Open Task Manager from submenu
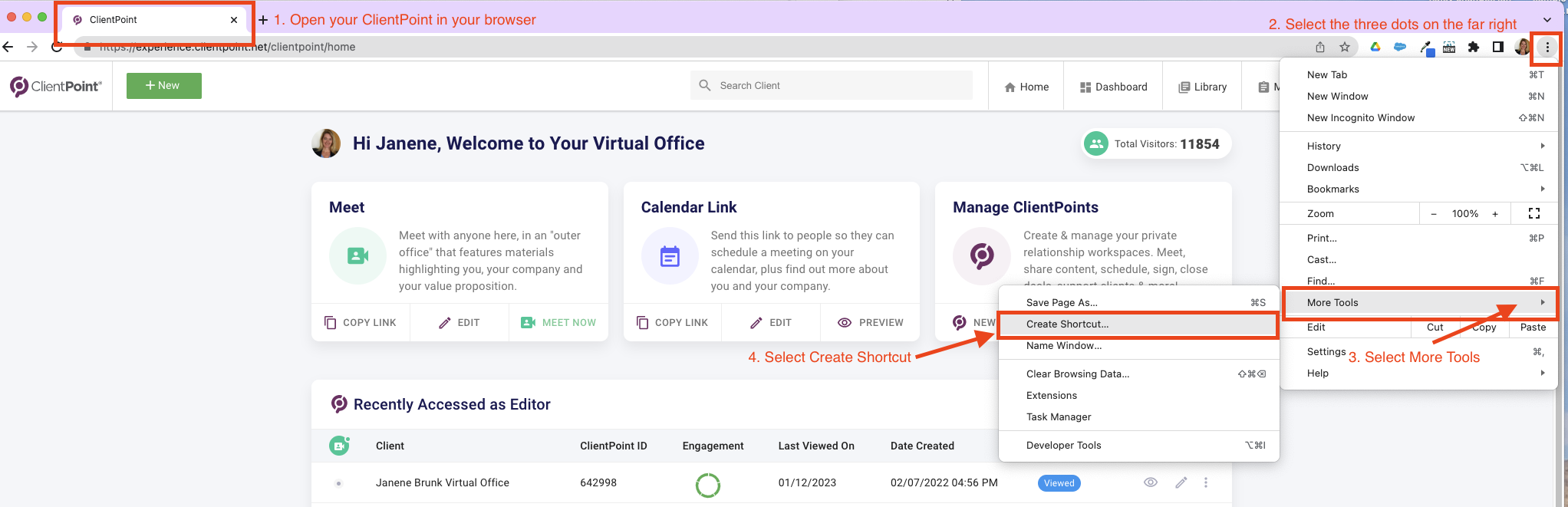1568x507 pixels. pos(1138,416)
